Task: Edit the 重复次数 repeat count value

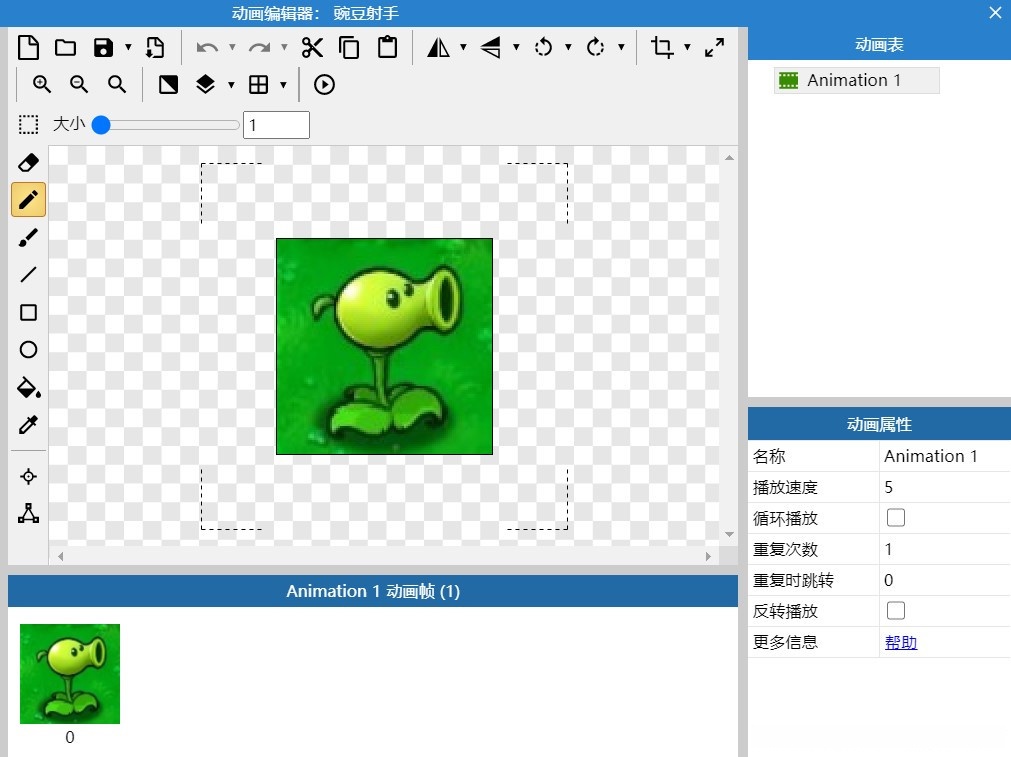Action: [x=945, y=549]
